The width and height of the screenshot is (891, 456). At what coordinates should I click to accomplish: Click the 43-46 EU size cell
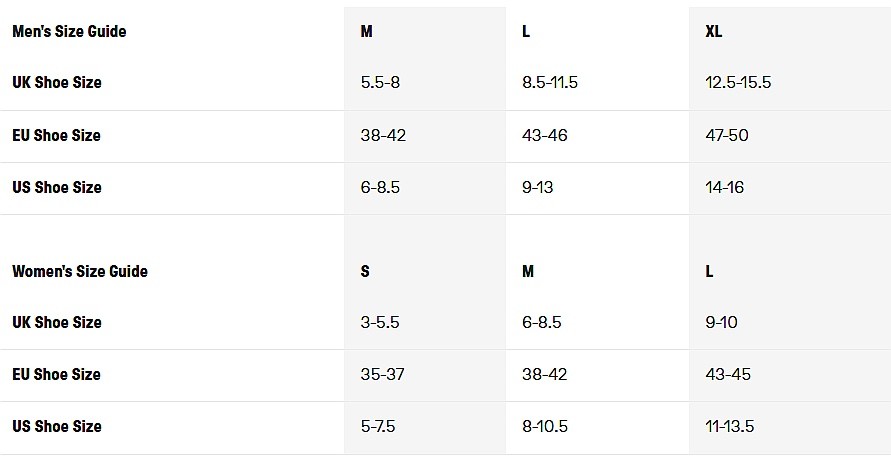point(545,135)
